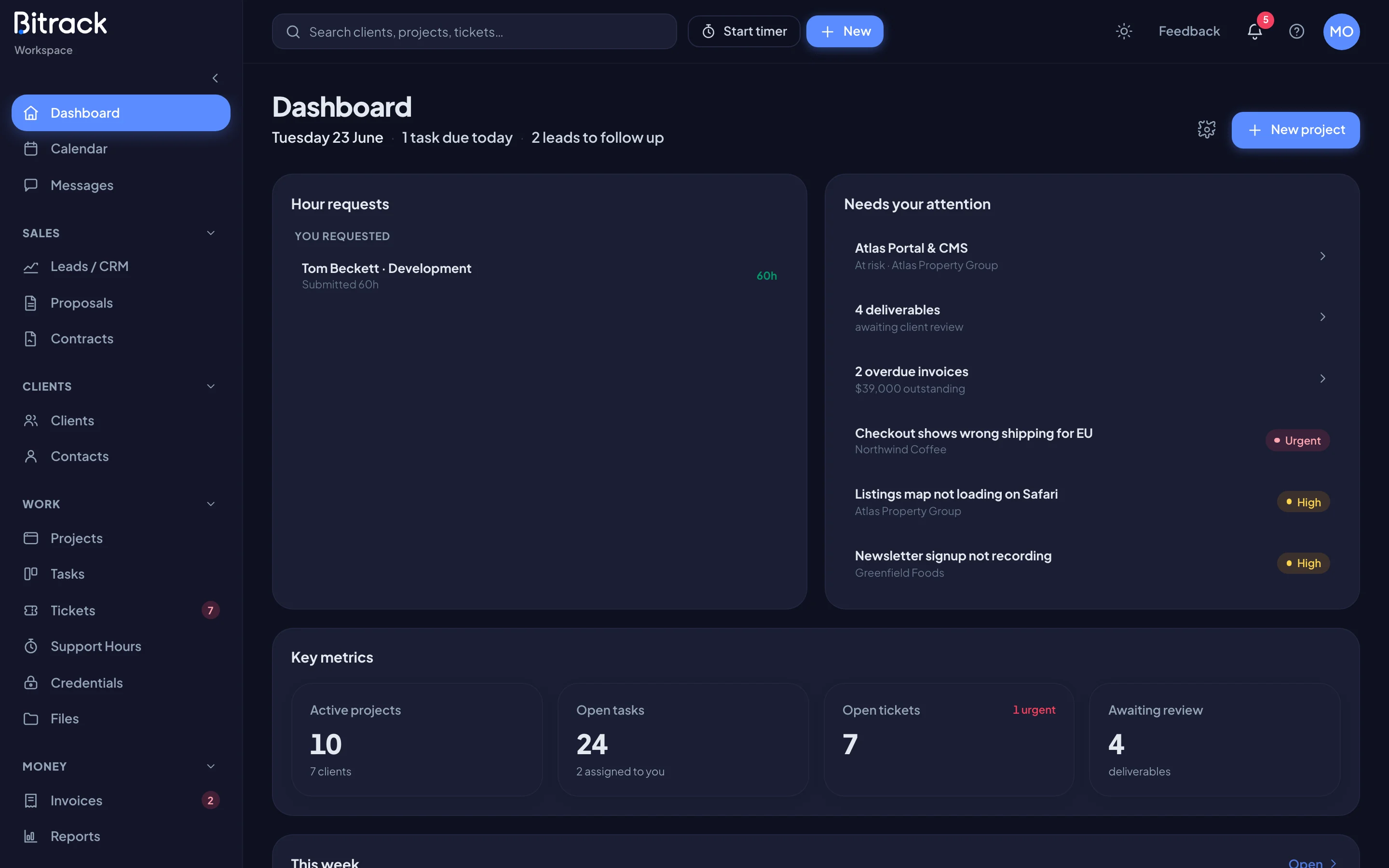
Task: Click 1 task due today text
Action: 457,138
